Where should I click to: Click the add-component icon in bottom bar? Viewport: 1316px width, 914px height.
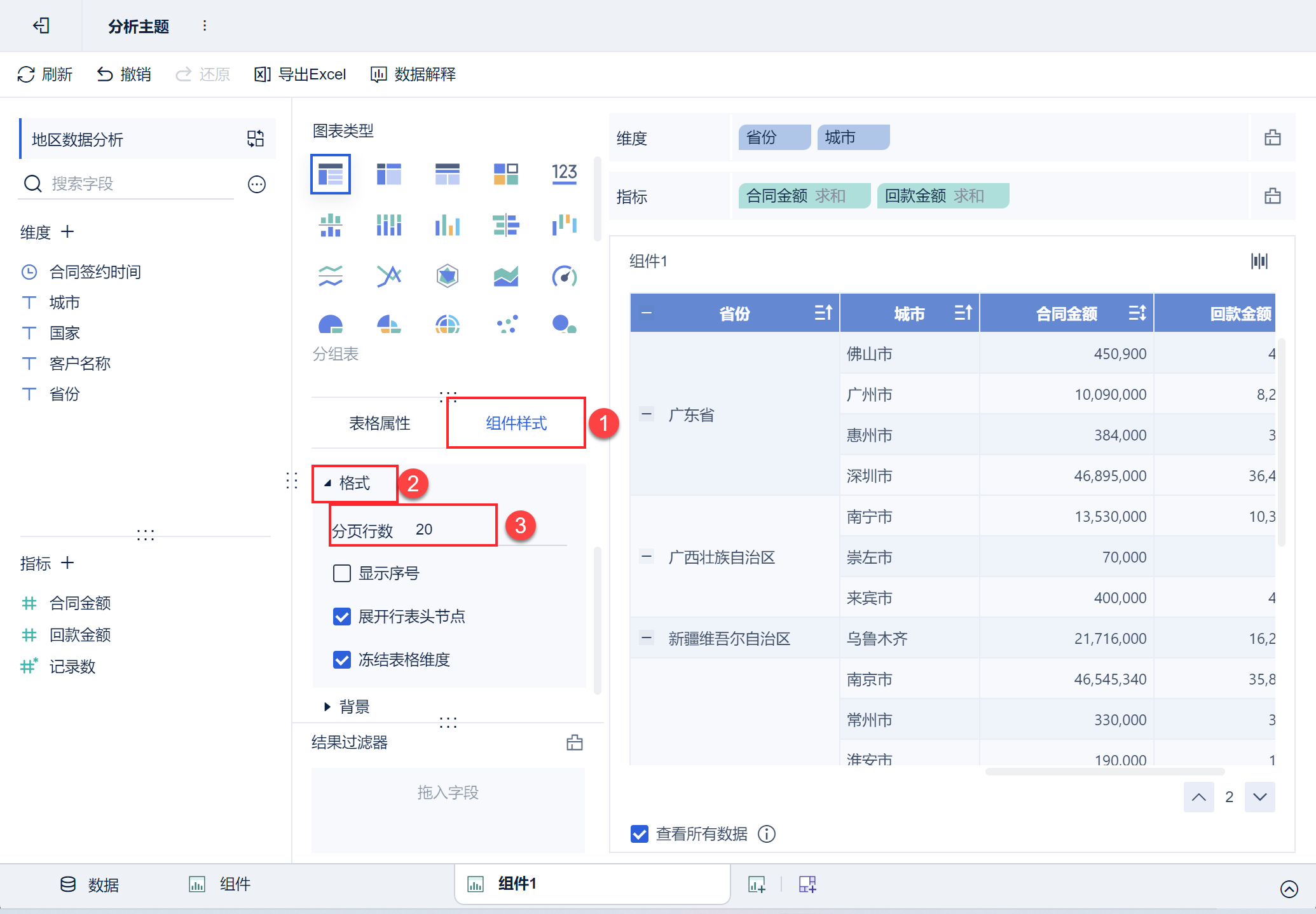click(x=757, y=884)
